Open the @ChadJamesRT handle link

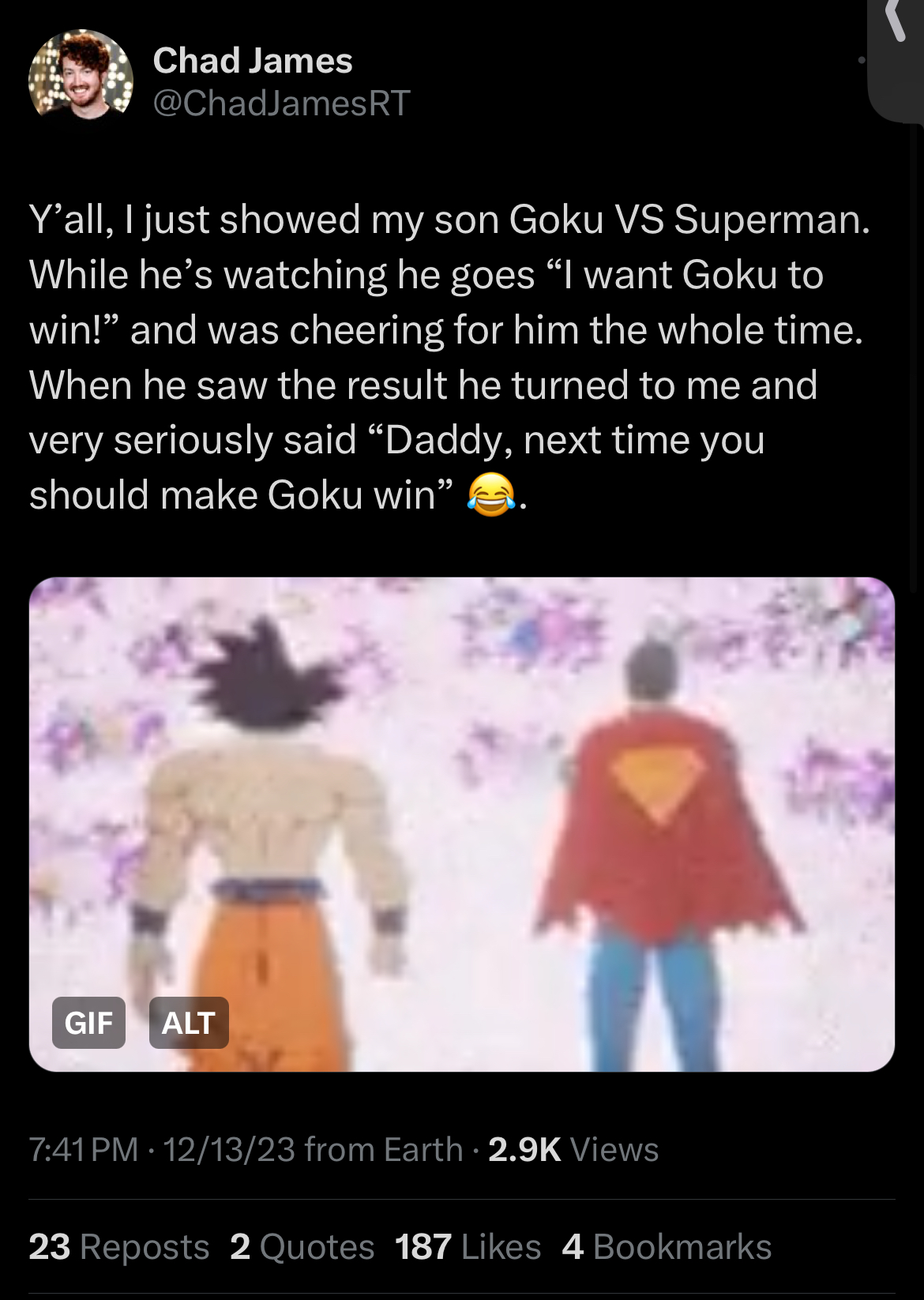click(281, 103)
